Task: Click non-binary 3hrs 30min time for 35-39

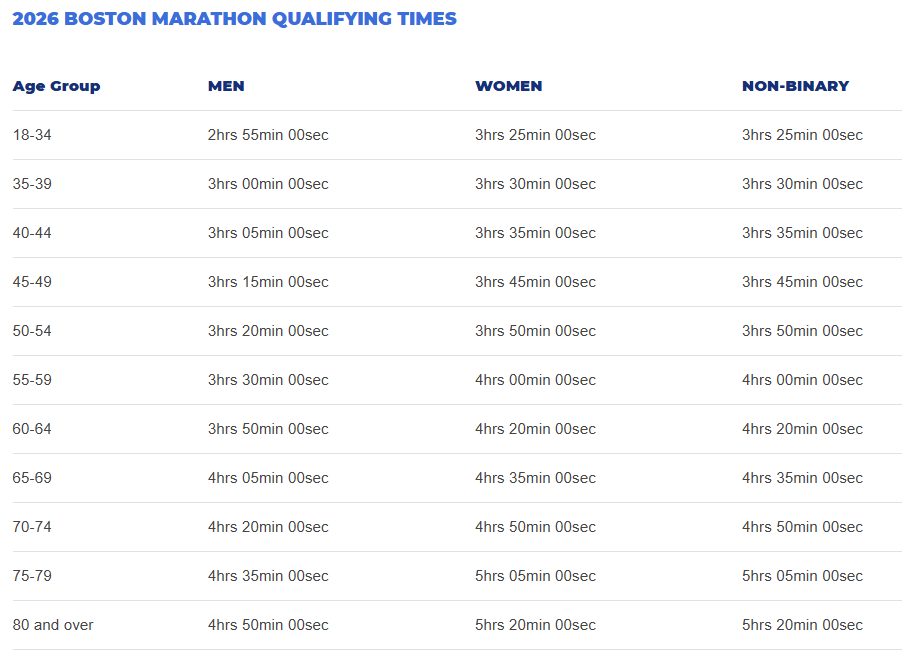Action: 802,184
